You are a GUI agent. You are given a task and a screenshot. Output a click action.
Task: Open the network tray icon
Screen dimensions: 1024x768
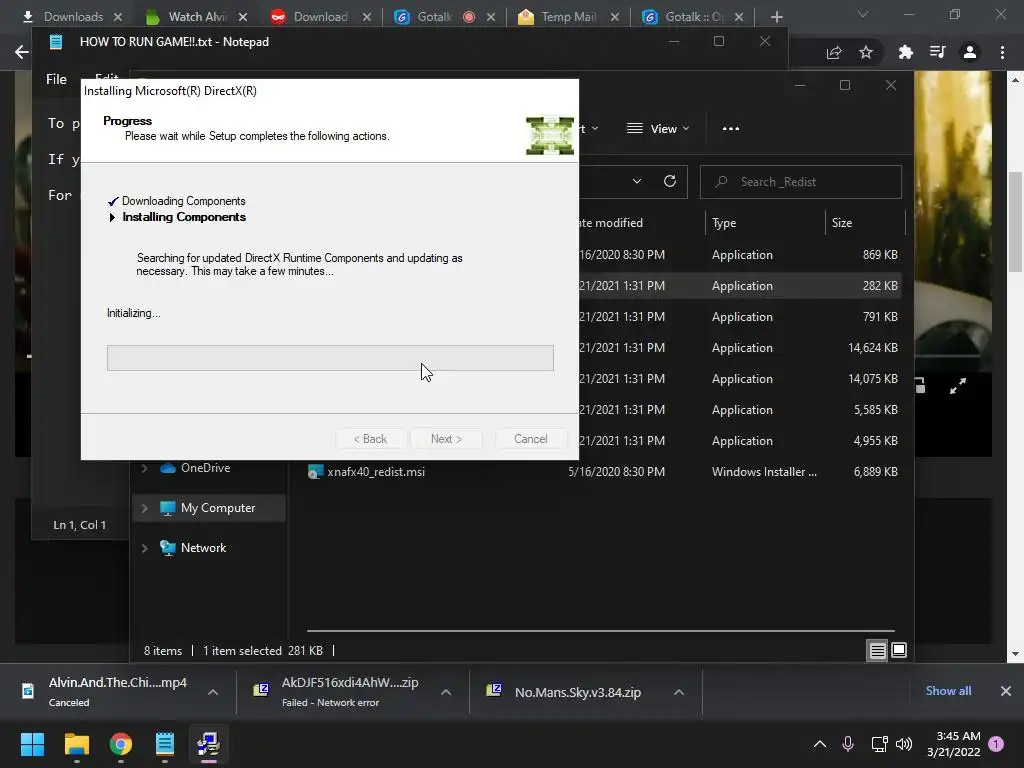point(879,744)
